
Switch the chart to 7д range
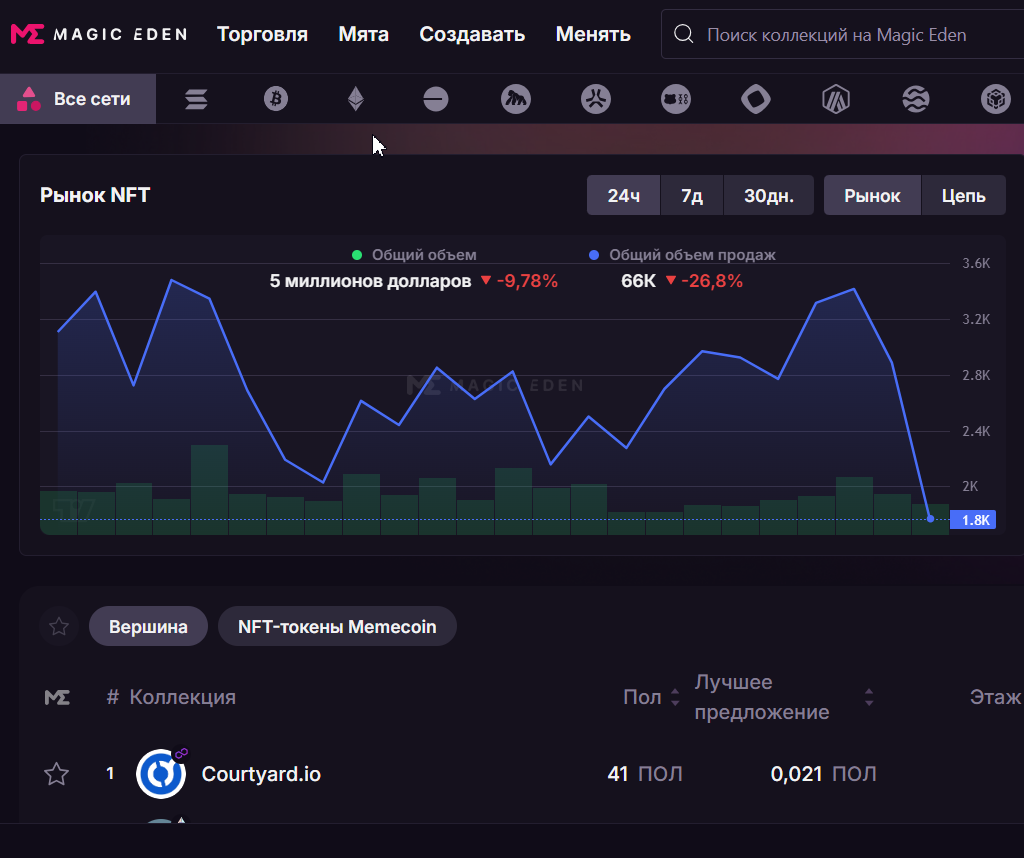tap(692, 195)
